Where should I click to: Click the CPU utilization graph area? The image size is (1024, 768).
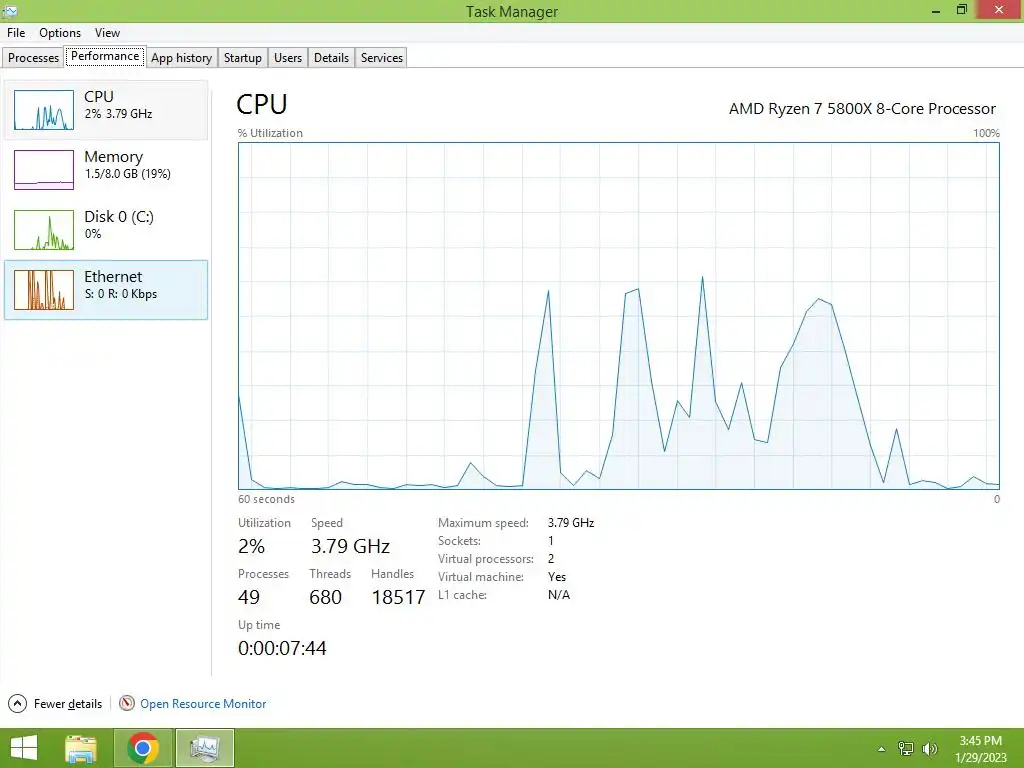(618, 316)
